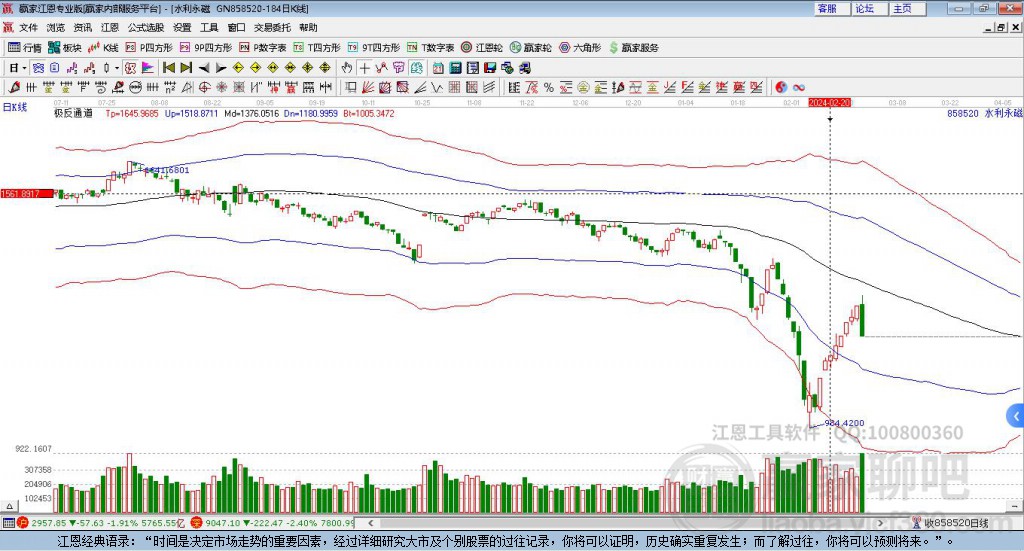Open the T数字表 tool
1024x551 pixels.
[x=430, y=48]
